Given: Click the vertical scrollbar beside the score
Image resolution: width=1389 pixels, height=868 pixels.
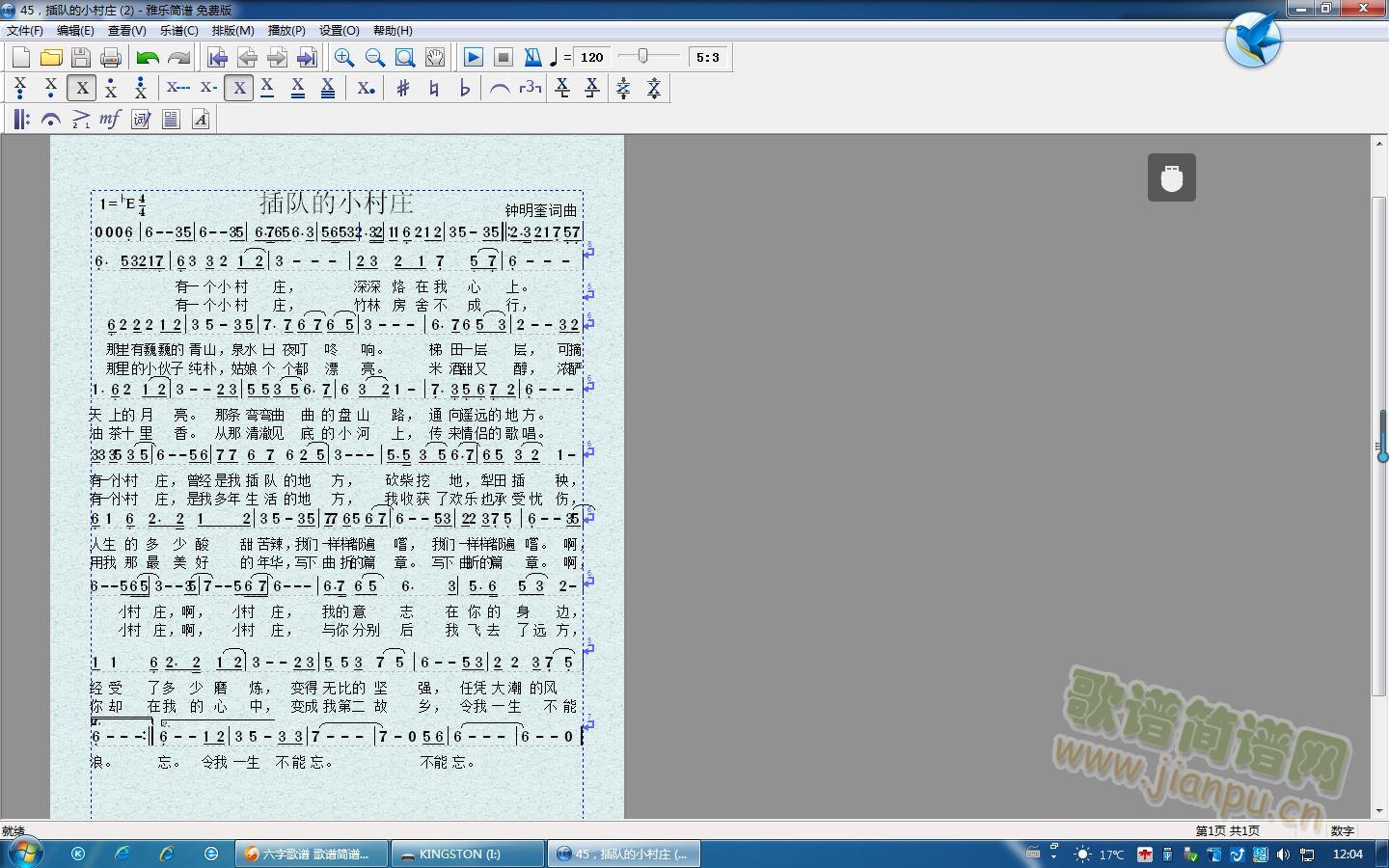Looking at the screenshot, I should 1376,444.
